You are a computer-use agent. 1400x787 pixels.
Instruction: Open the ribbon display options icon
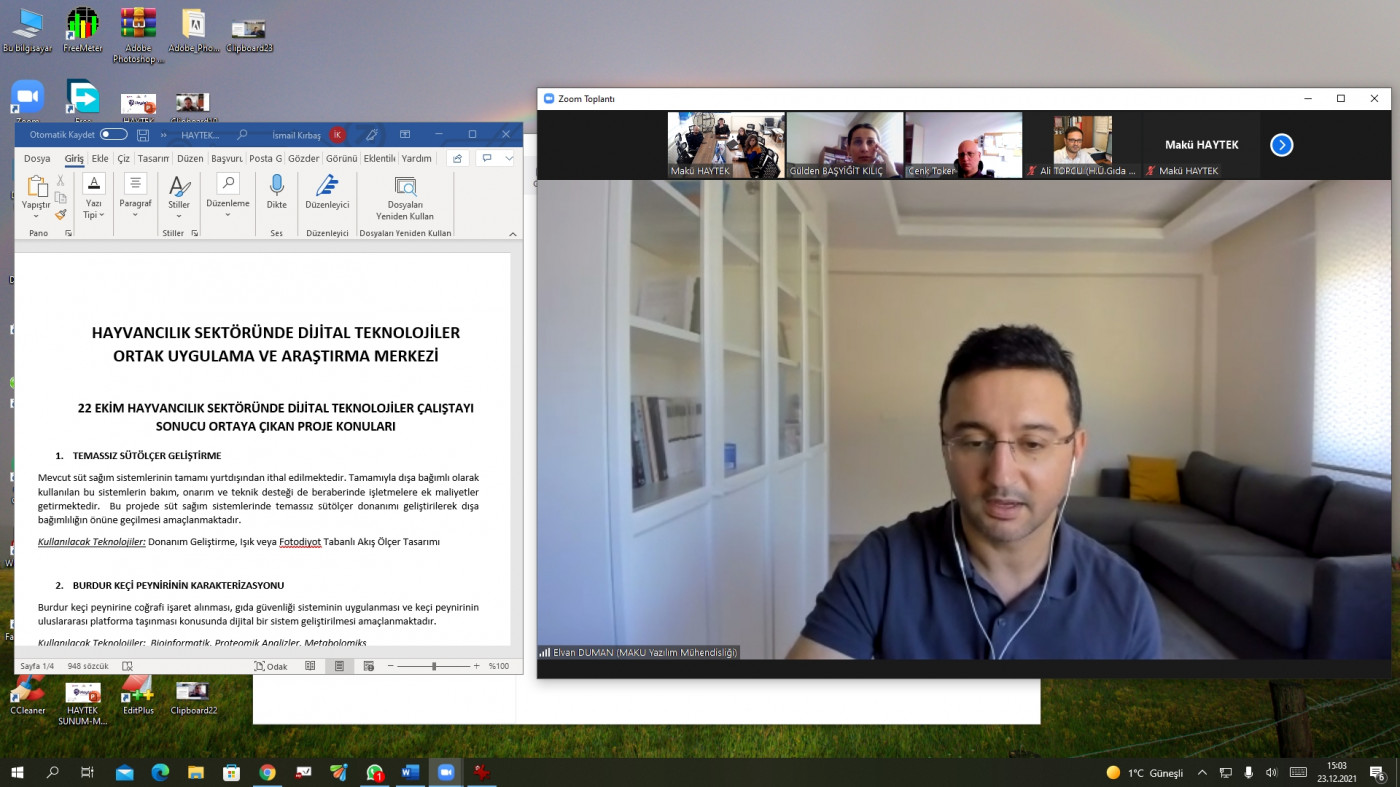(x=405, y=134)
